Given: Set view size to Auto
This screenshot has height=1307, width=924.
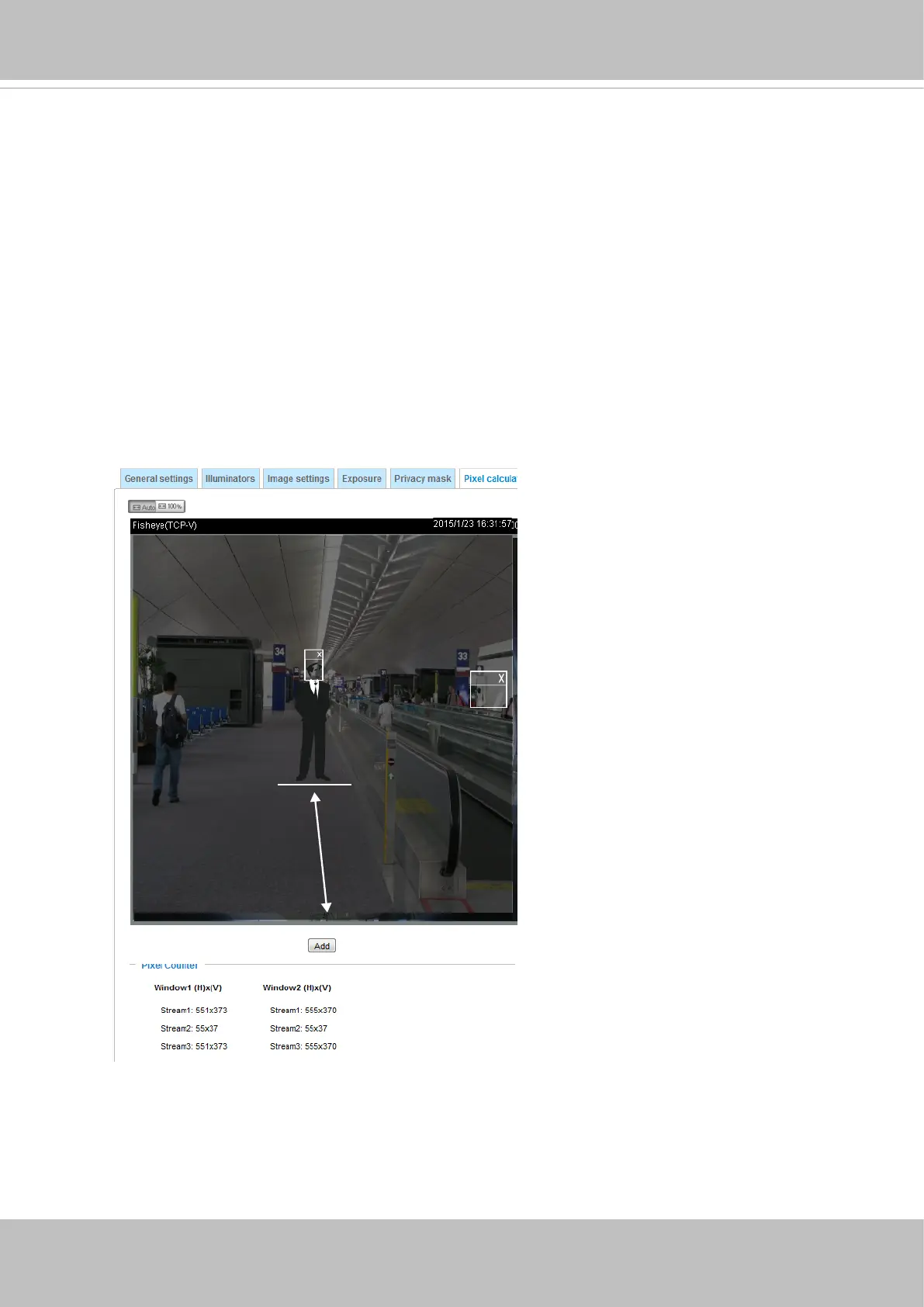Looking at the screenshot, I should click(143, 507).
